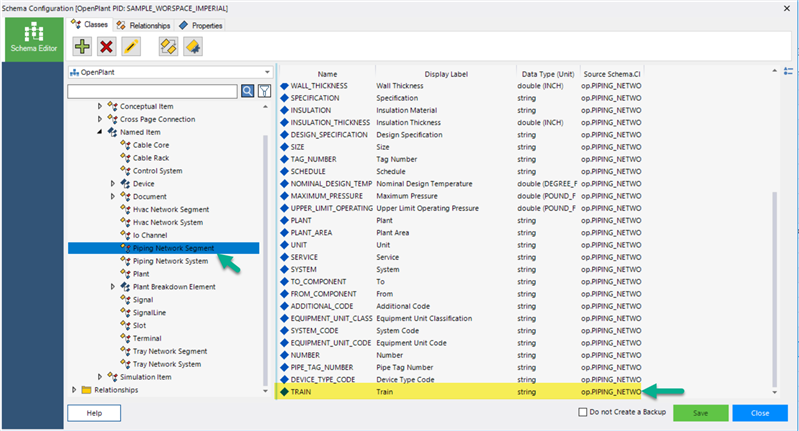Image resolution: width=799 pixels, height=431 pixels.
Task: Select the DEVICE_TYPE_CODE property row
Action: pyautogui.click(x=461, y=380)
